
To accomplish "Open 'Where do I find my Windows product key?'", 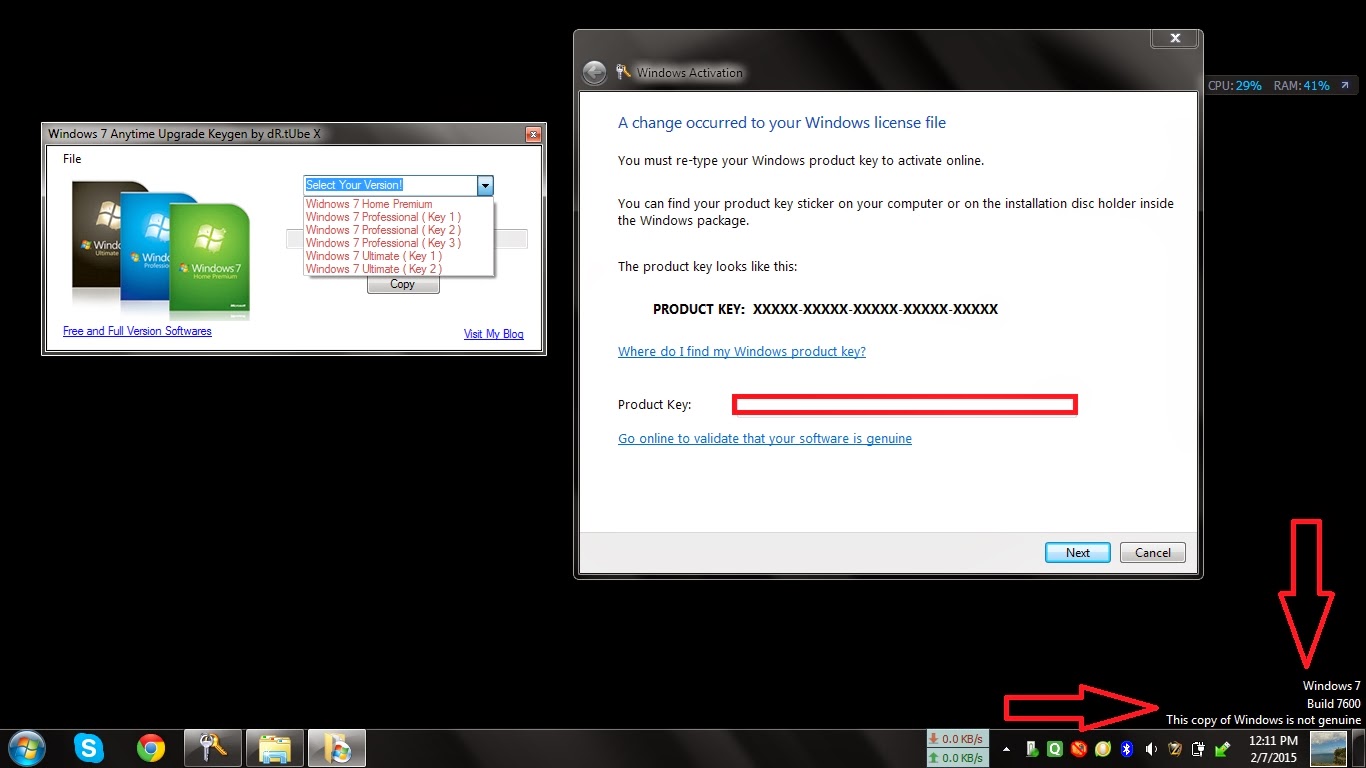I will pyautogui.click(x=742, y=351).
